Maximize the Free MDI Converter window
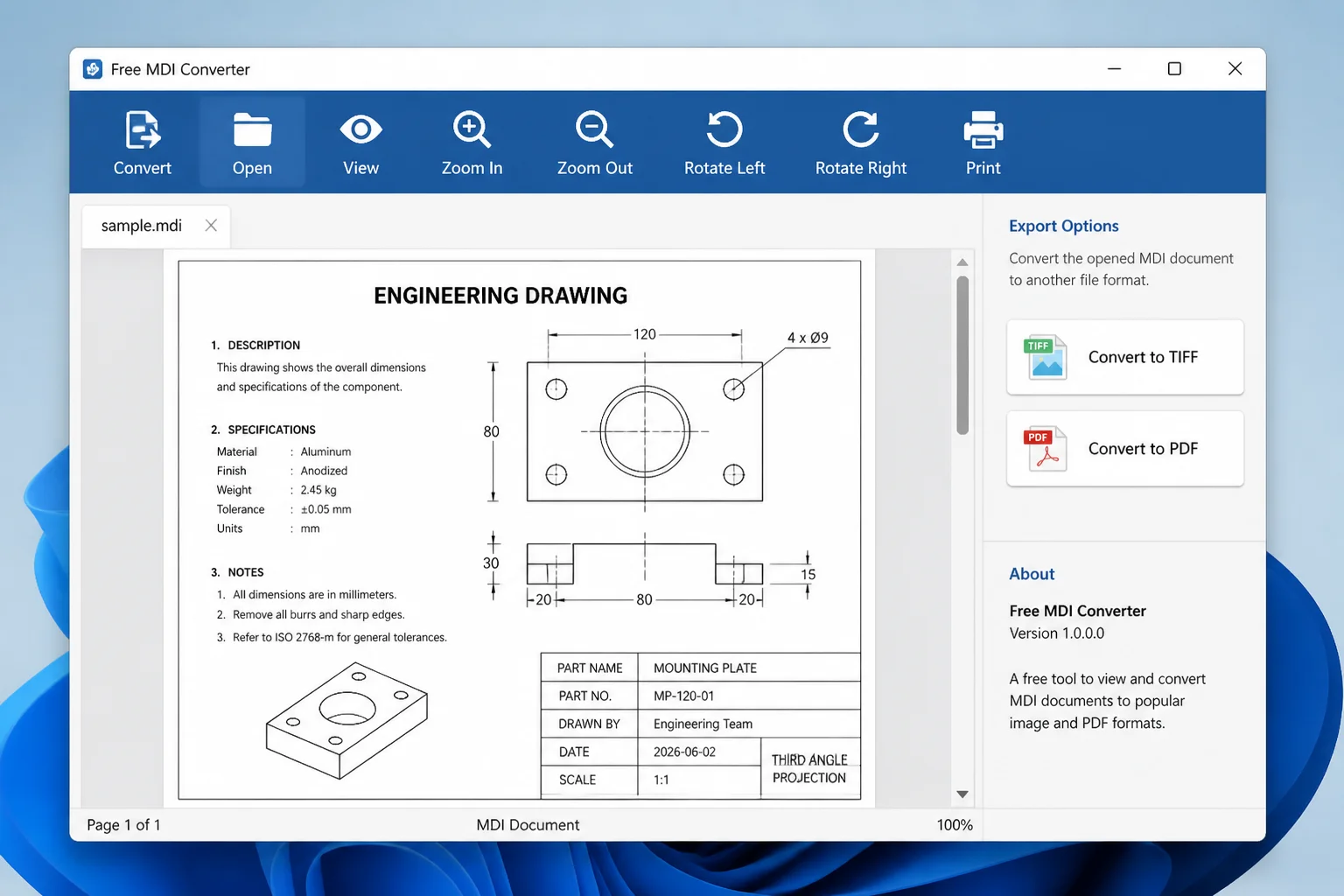Screen dimensions: 1344x896 [x=1174, y=68]
